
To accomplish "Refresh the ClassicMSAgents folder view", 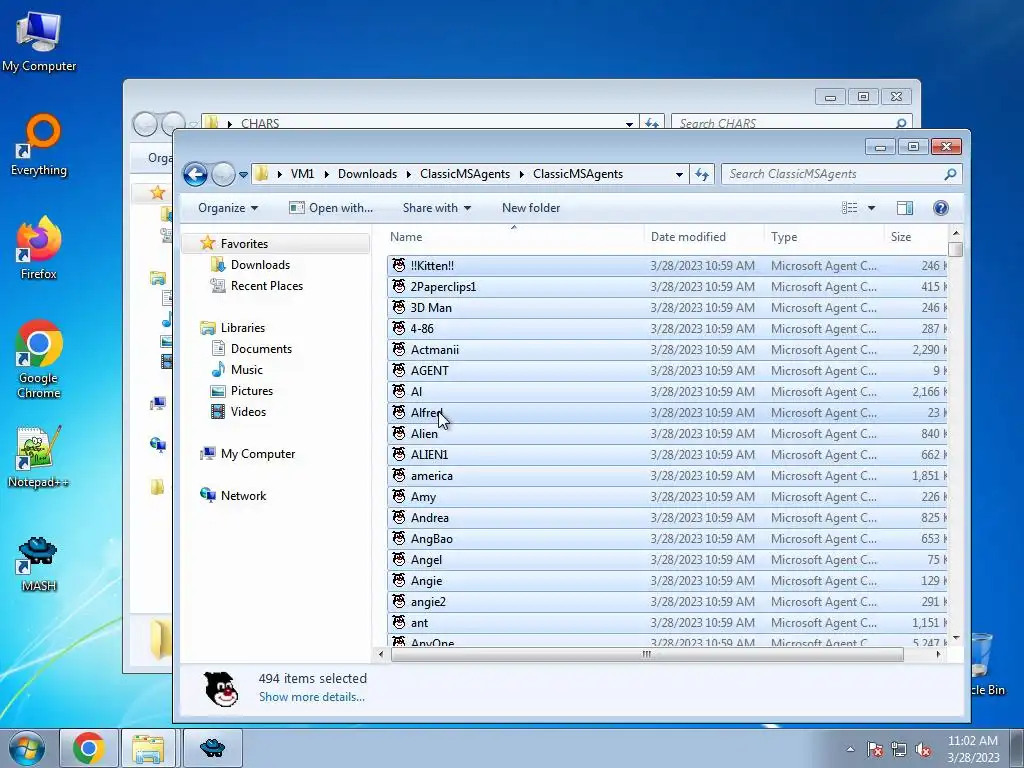I will click(x=702, y=174).
